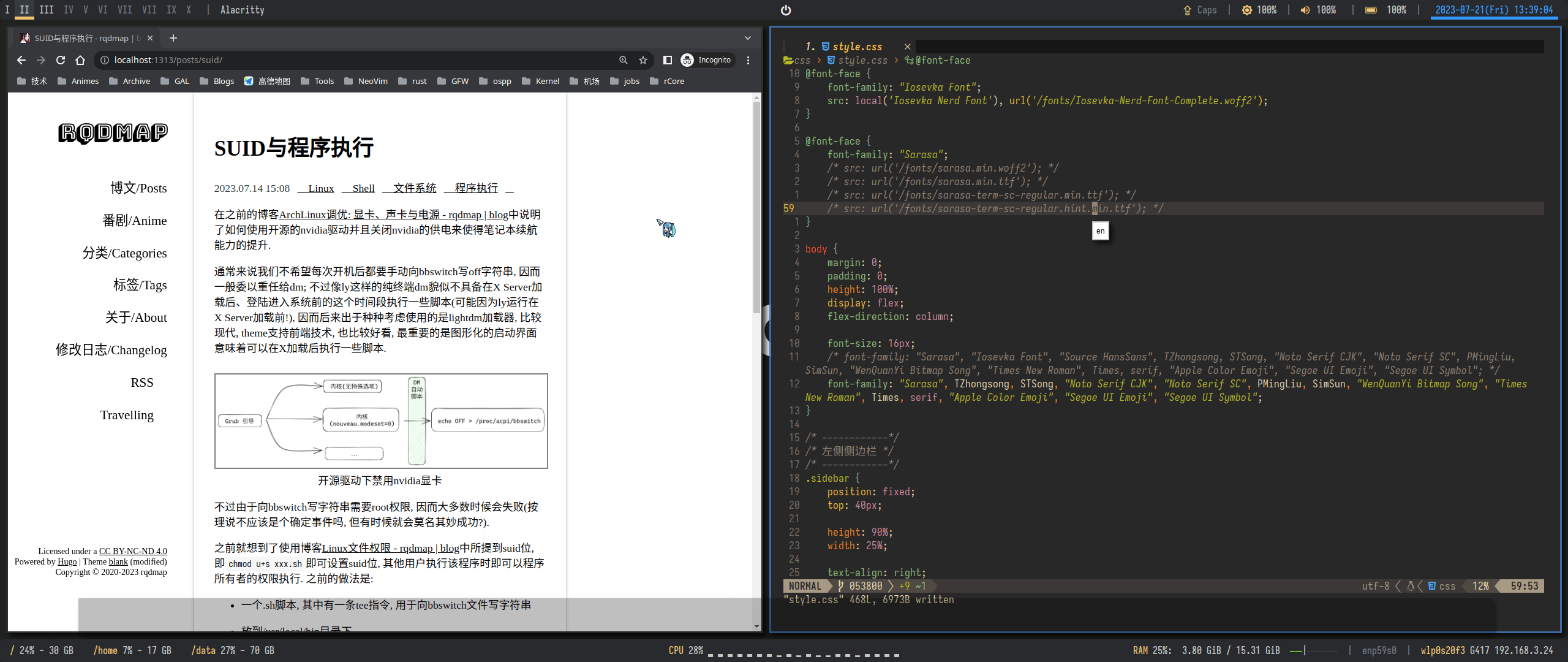The image size is (1568, 662).
Task: Open the ospp bookmarks folder
Action: (496, 81)
